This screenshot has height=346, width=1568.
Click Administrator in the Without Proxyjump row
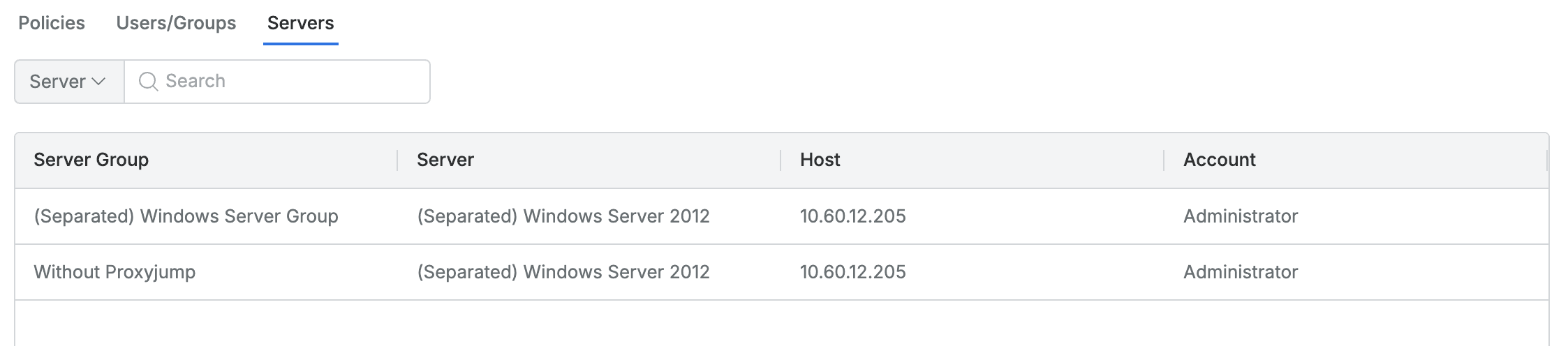pos(1241,272)
